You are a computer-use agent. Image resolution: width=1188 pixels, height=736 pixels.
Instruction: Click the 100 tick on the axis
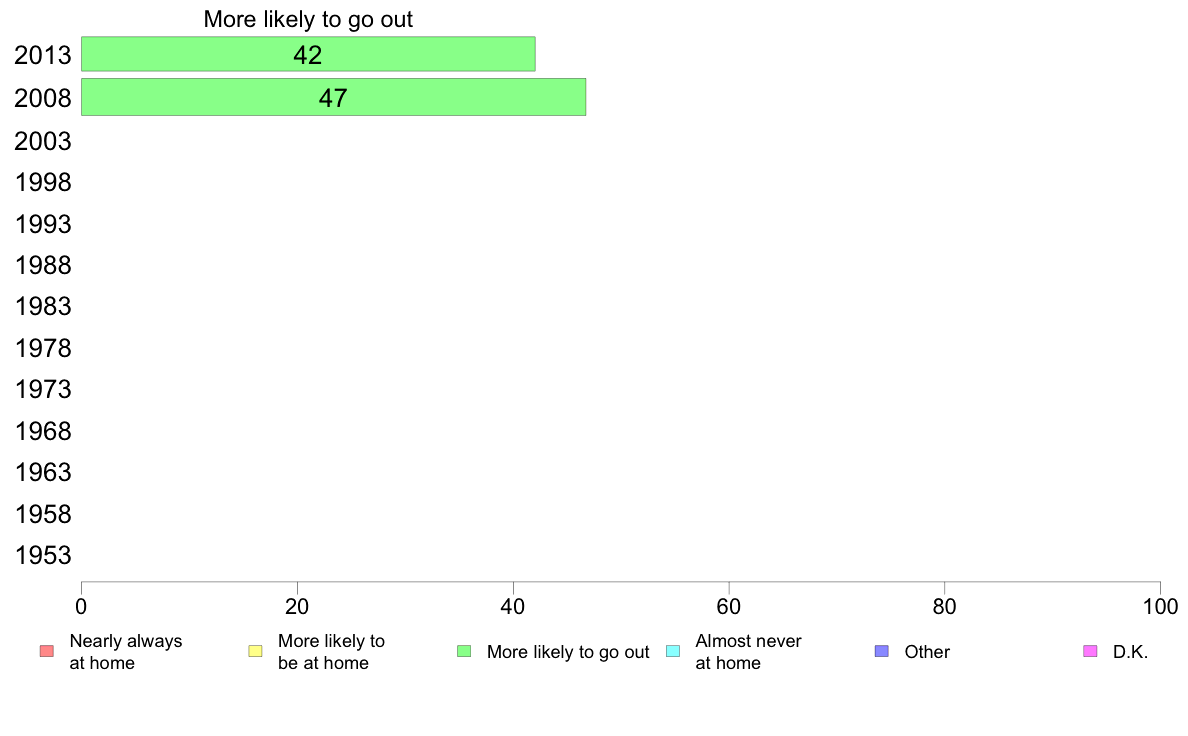pos(1160,606)
